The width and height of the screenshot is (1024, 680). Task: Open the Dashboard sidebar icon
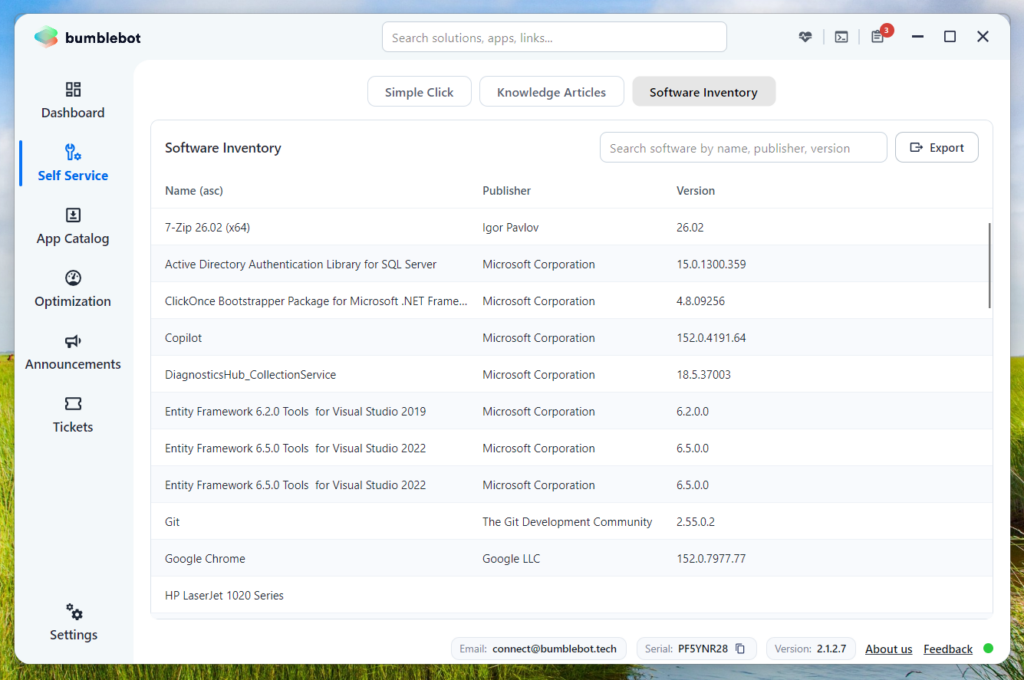tap(72, 89)
